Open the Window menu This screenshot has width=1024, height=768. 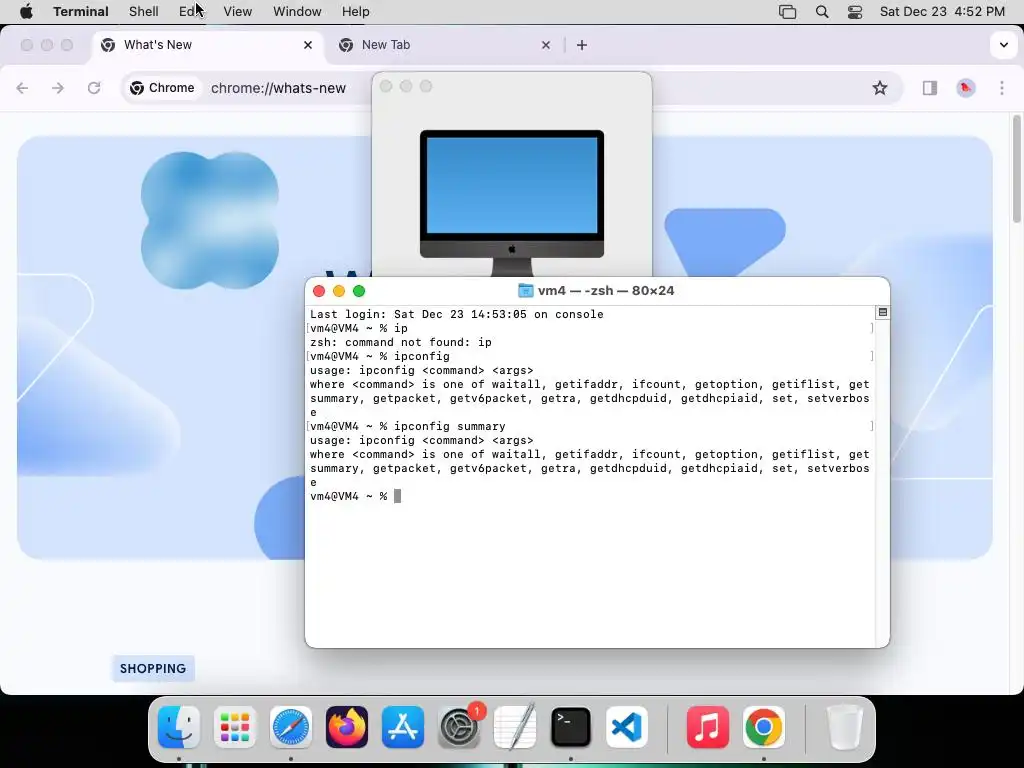pyautogui.click(x=297, y=11)
